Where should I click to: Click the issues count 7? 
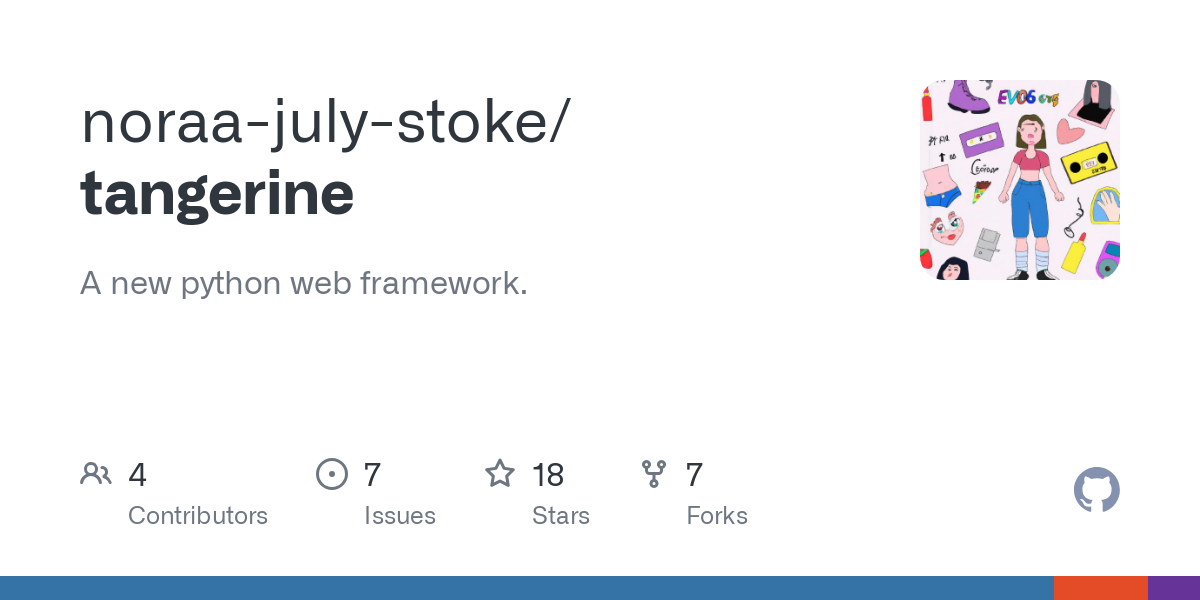click(372, 475)
